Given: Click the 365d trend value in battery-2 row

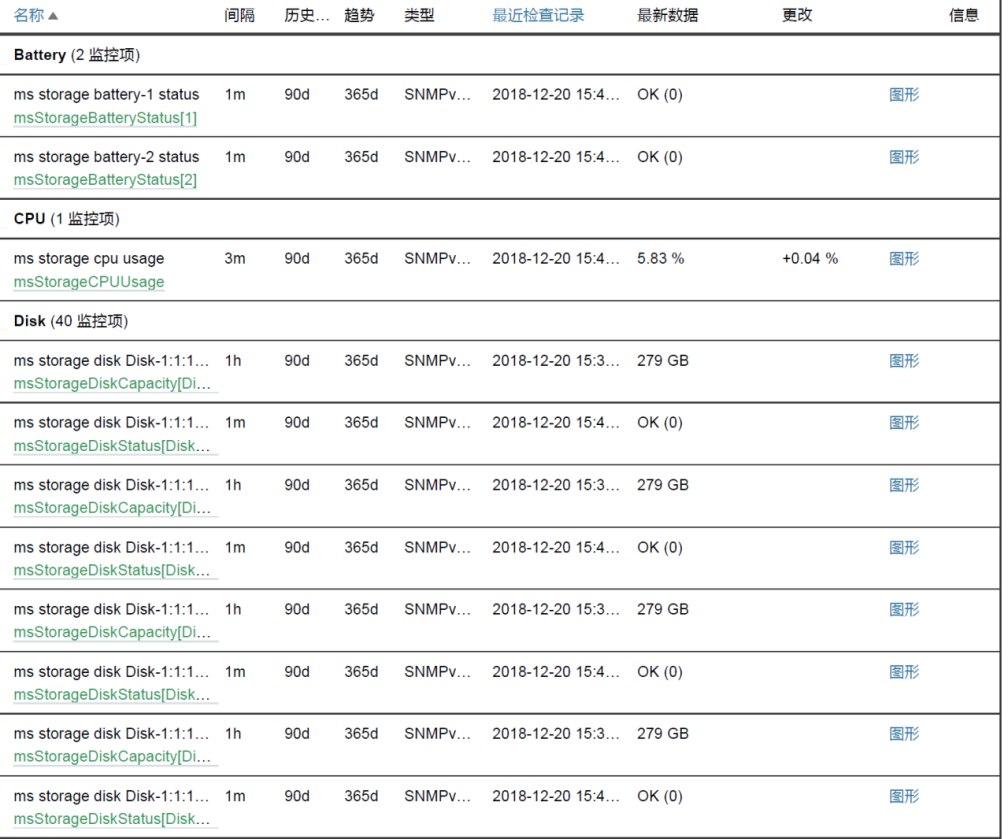Looking at the screenshot, I should (x=361, y=157).
